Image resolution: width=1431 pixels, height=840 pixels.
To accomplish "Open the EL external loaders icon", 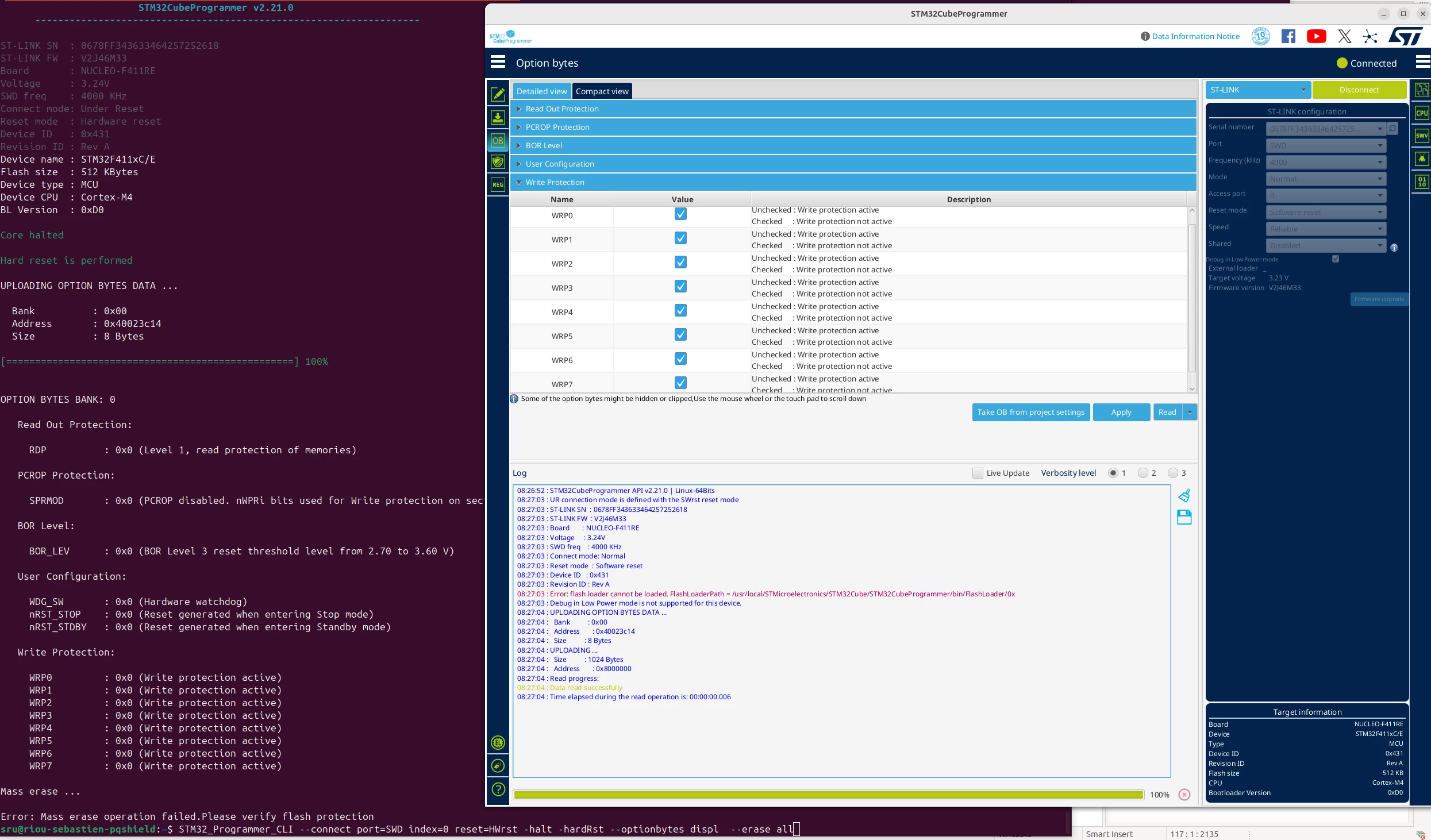I will [x=498, y=743].
